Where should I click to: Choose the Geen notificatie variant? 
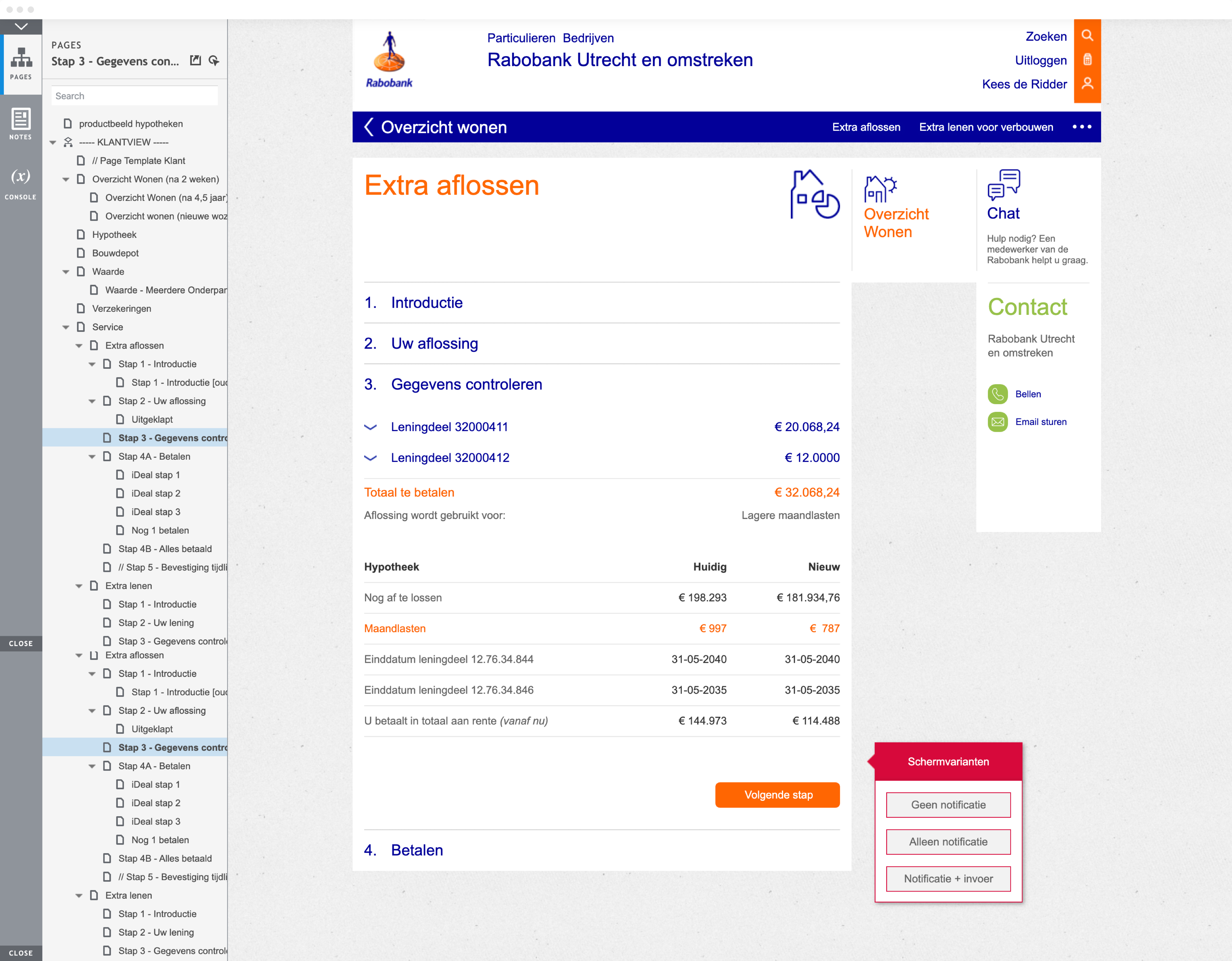(948, 805)
